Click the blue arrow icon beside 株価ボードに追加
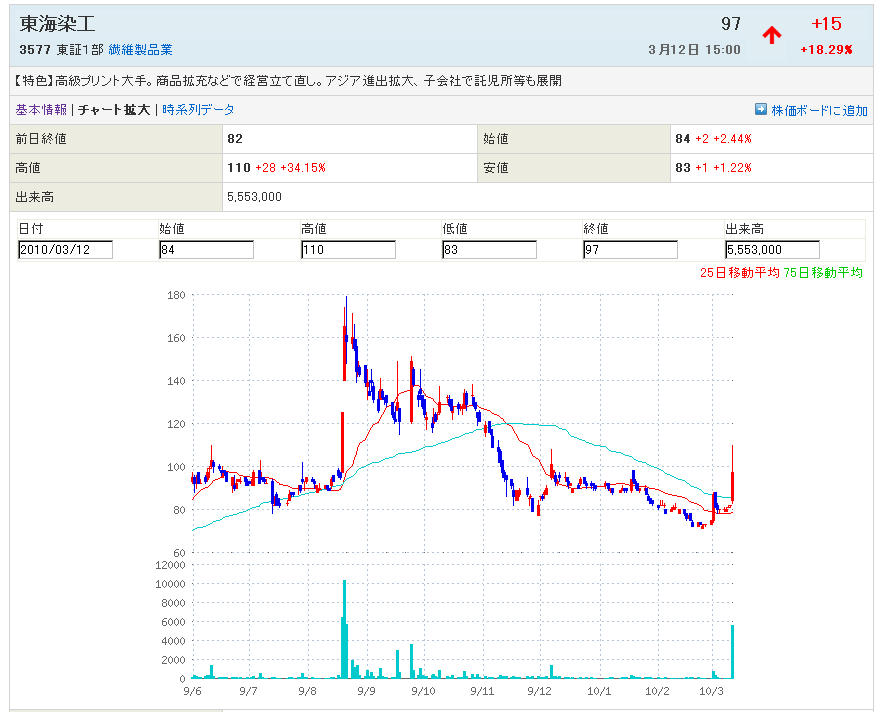880x712 pixels. click(760, 109)
